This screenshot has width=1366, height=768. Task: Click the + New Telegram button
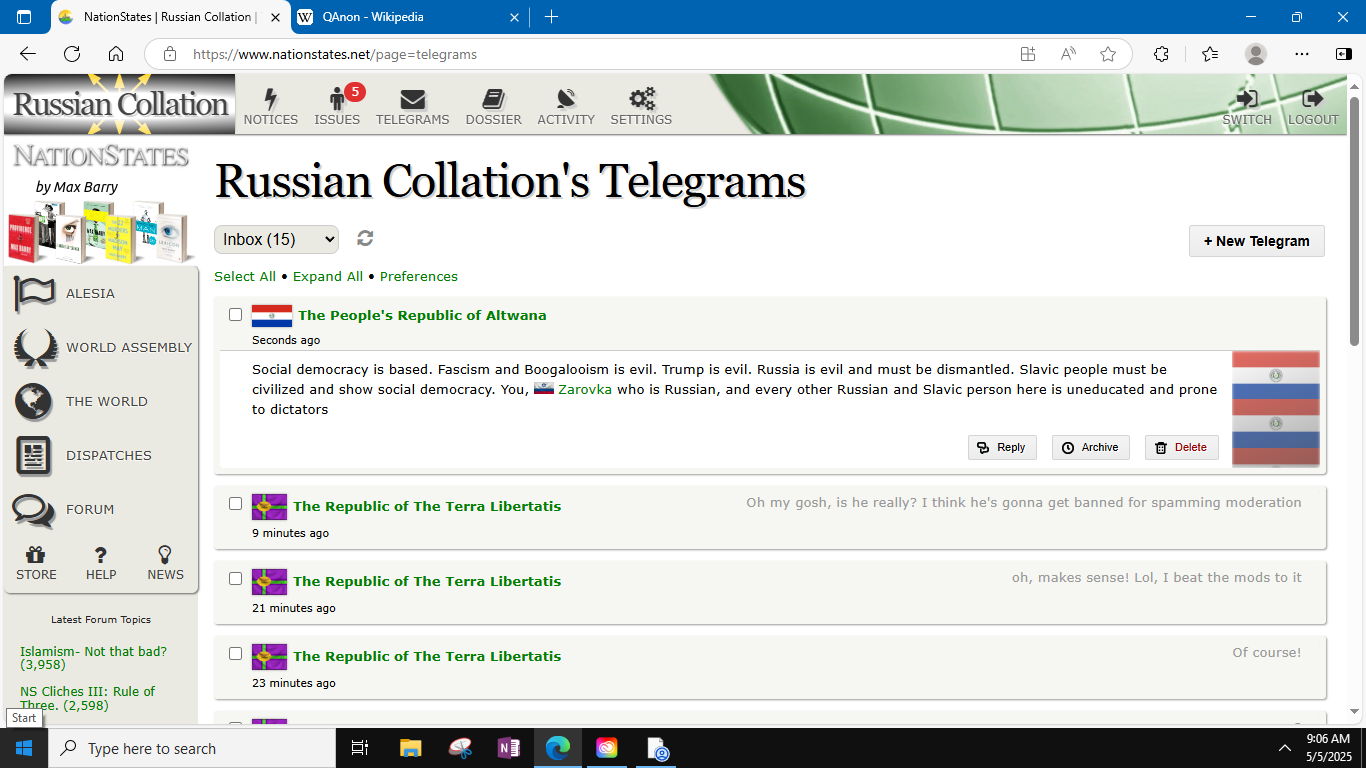1256,241
